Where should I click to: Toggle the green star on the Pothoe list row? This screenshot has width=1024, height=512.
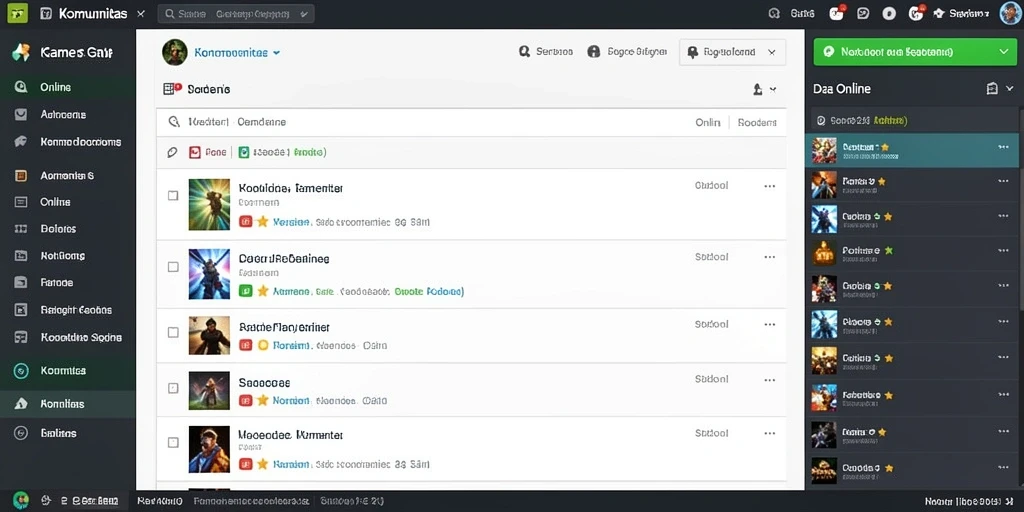pyautogui.click(x=888, y=250)
